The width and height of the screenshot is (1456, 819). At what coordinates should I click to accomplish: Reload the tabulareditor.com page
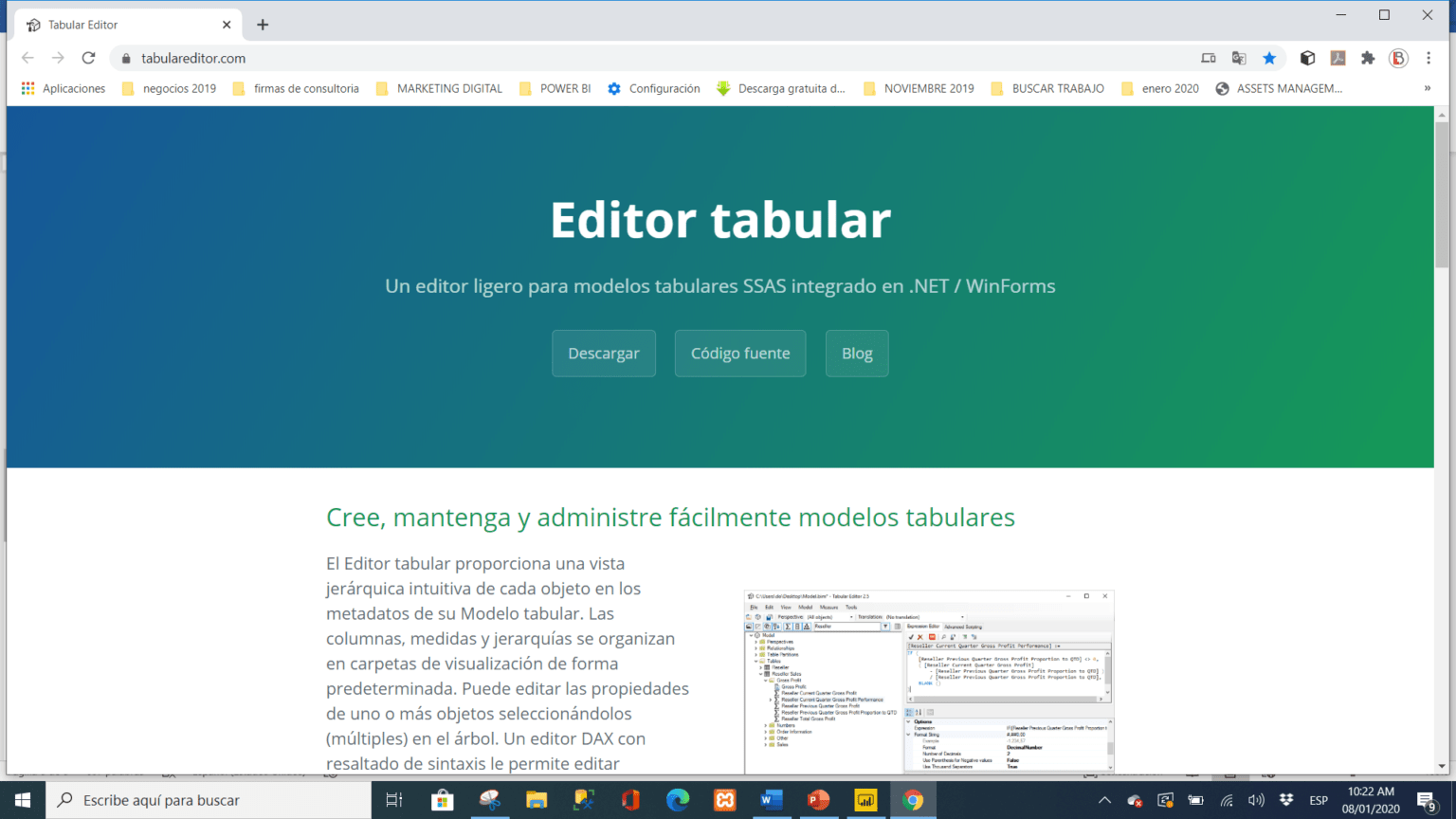[88, 58]
